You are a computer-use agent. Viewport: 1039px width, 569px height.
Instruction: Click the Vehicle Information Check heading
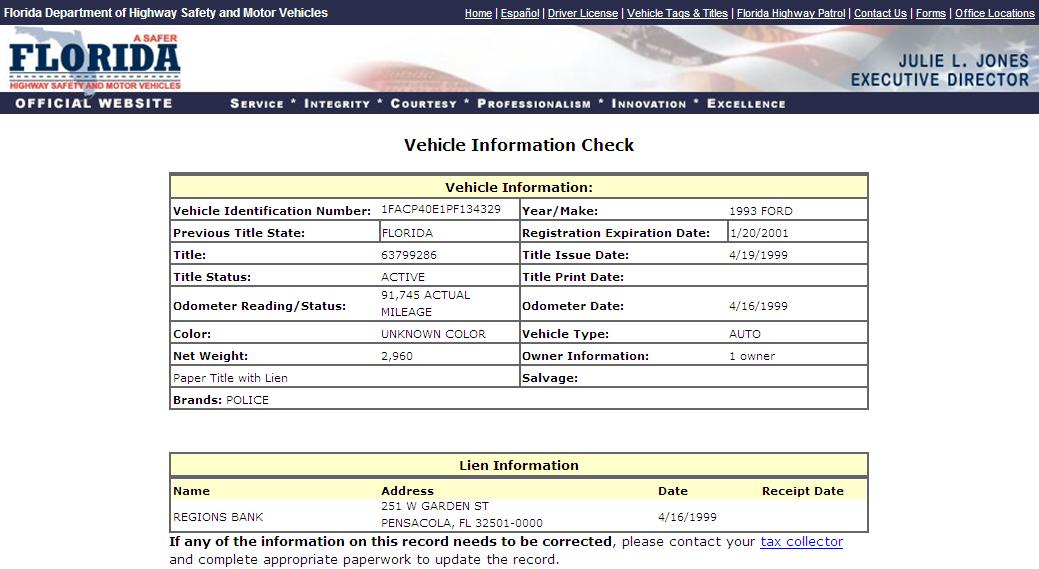coord(518,145)
